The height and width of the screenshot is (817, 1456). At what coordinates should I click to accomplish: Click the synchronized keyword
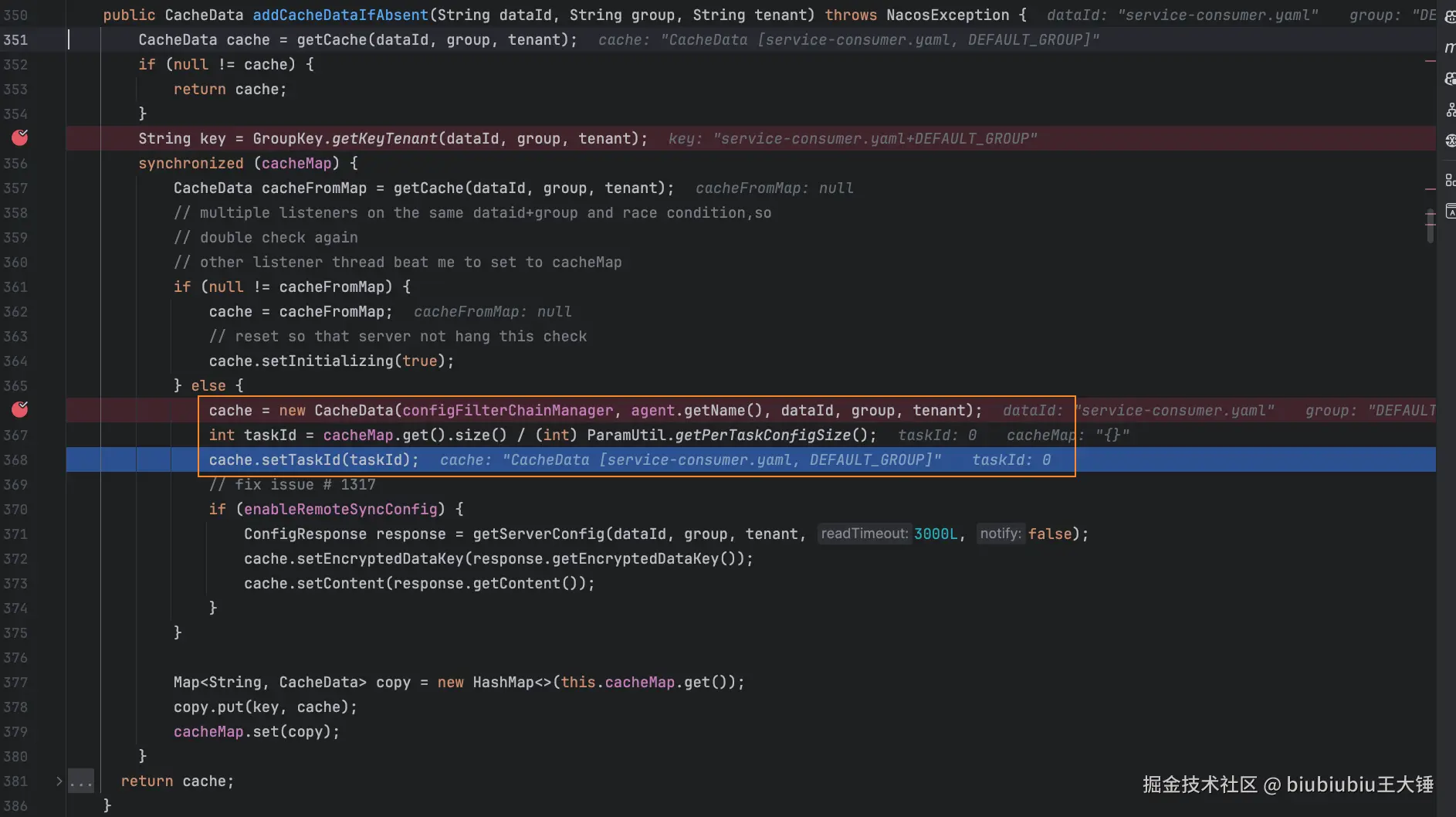[x=191, y=163]
